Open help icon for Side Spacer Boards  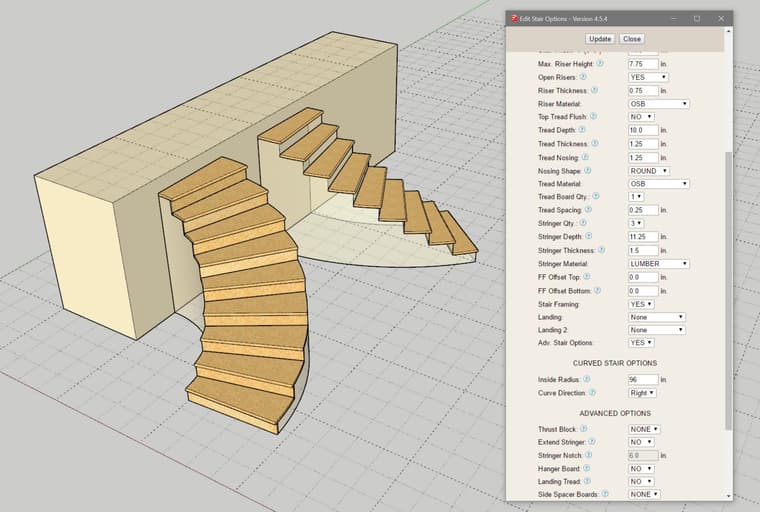605,494
